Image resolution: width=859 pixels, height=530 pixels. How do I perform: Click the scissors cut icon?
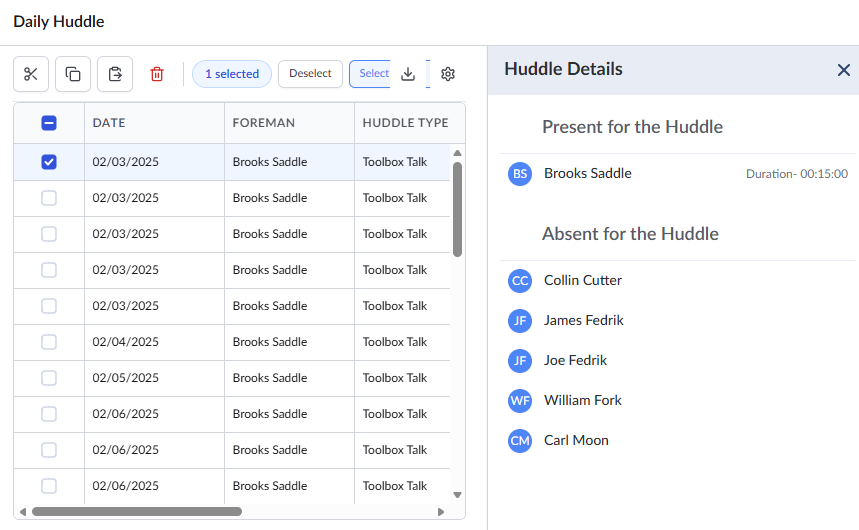tap(31, 74)
